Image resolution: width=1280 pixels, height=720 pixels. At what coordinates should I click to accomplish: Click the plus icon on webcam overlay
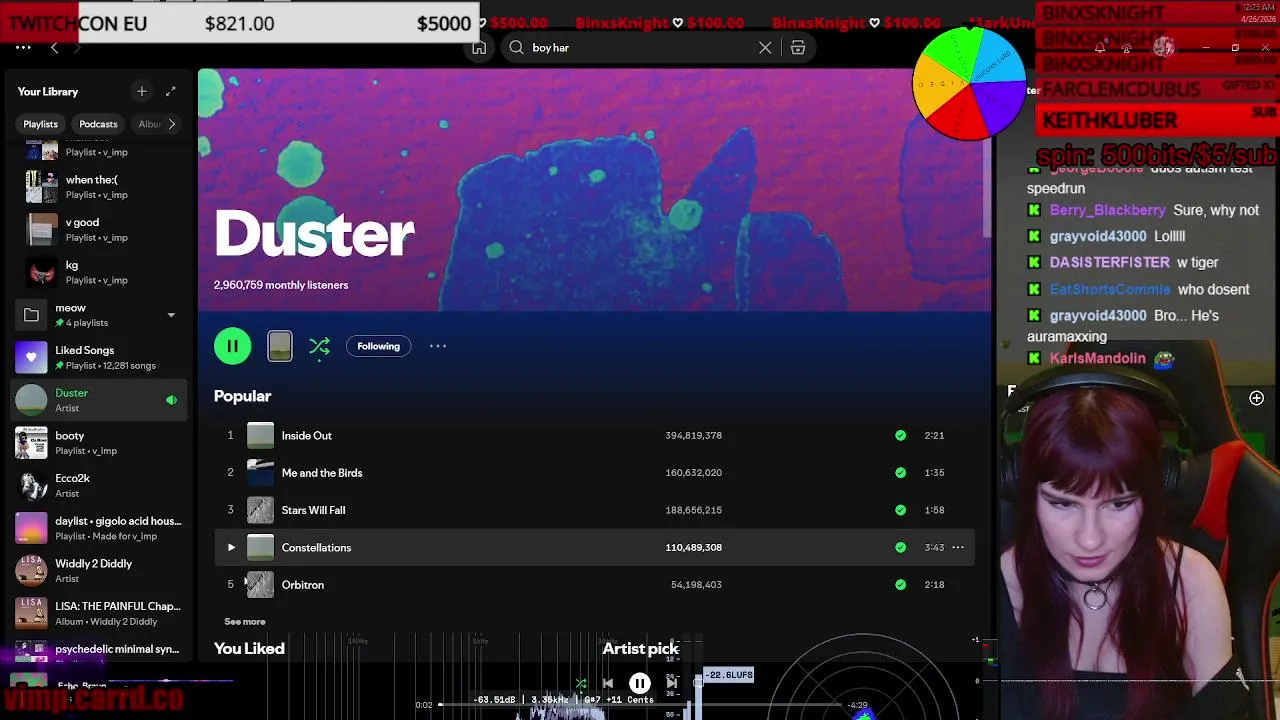click(1257, 398)
